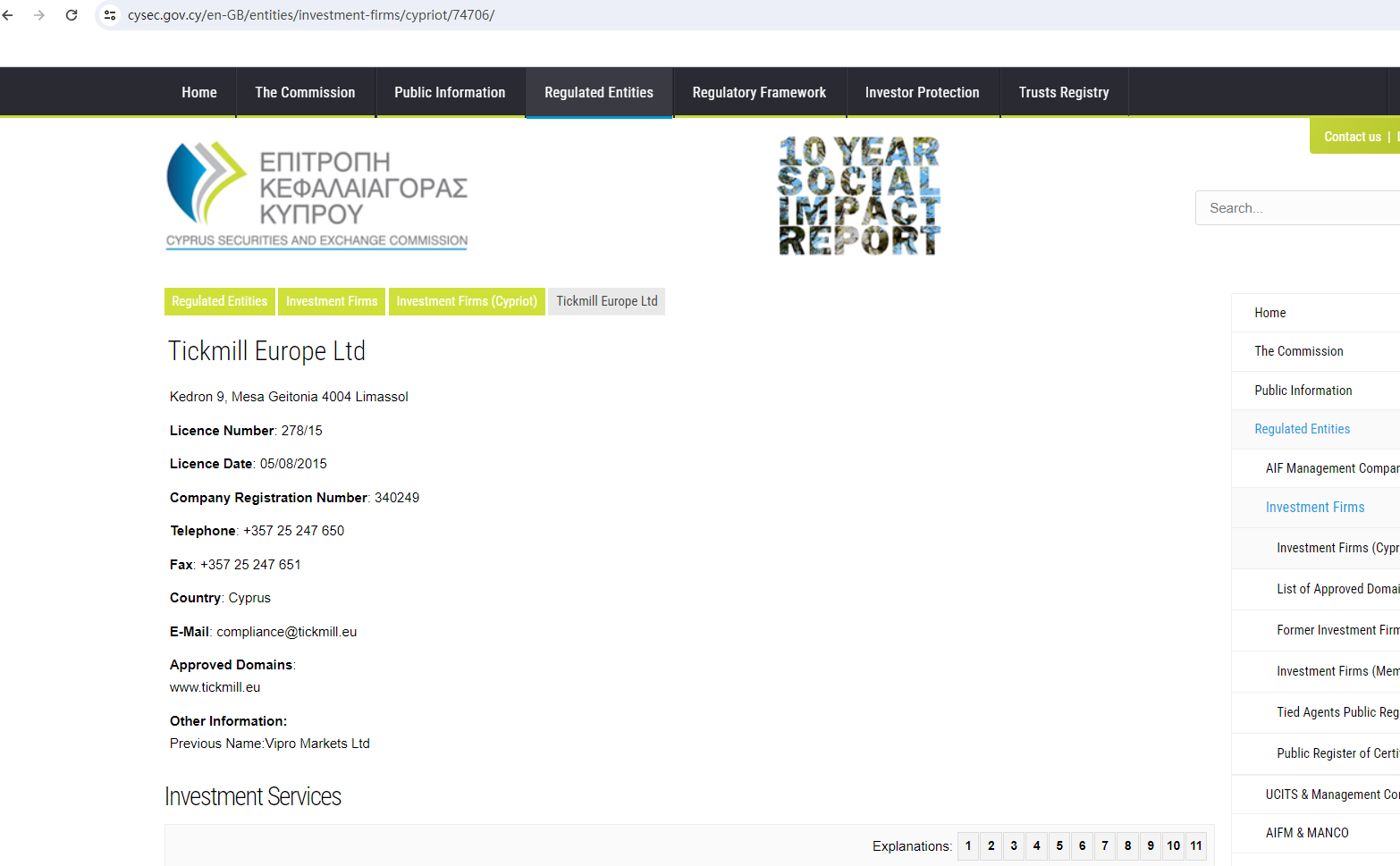The image size is (1400, 866).
Task: Open the 10 Year Social Impact Report banner
Action: [x=859, y=196]
